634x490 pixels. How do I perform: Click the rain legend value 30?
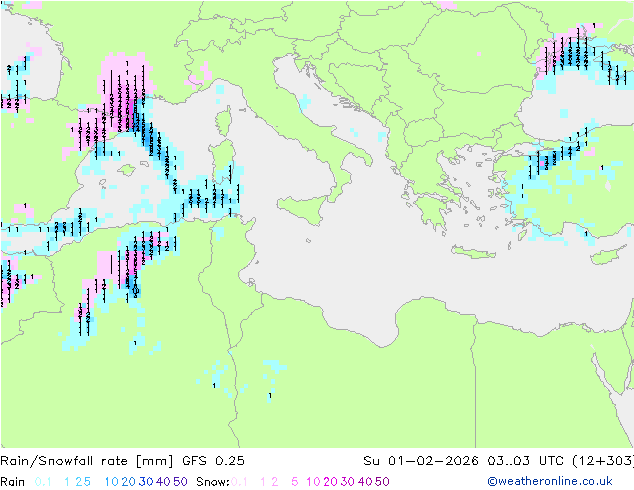146,482
